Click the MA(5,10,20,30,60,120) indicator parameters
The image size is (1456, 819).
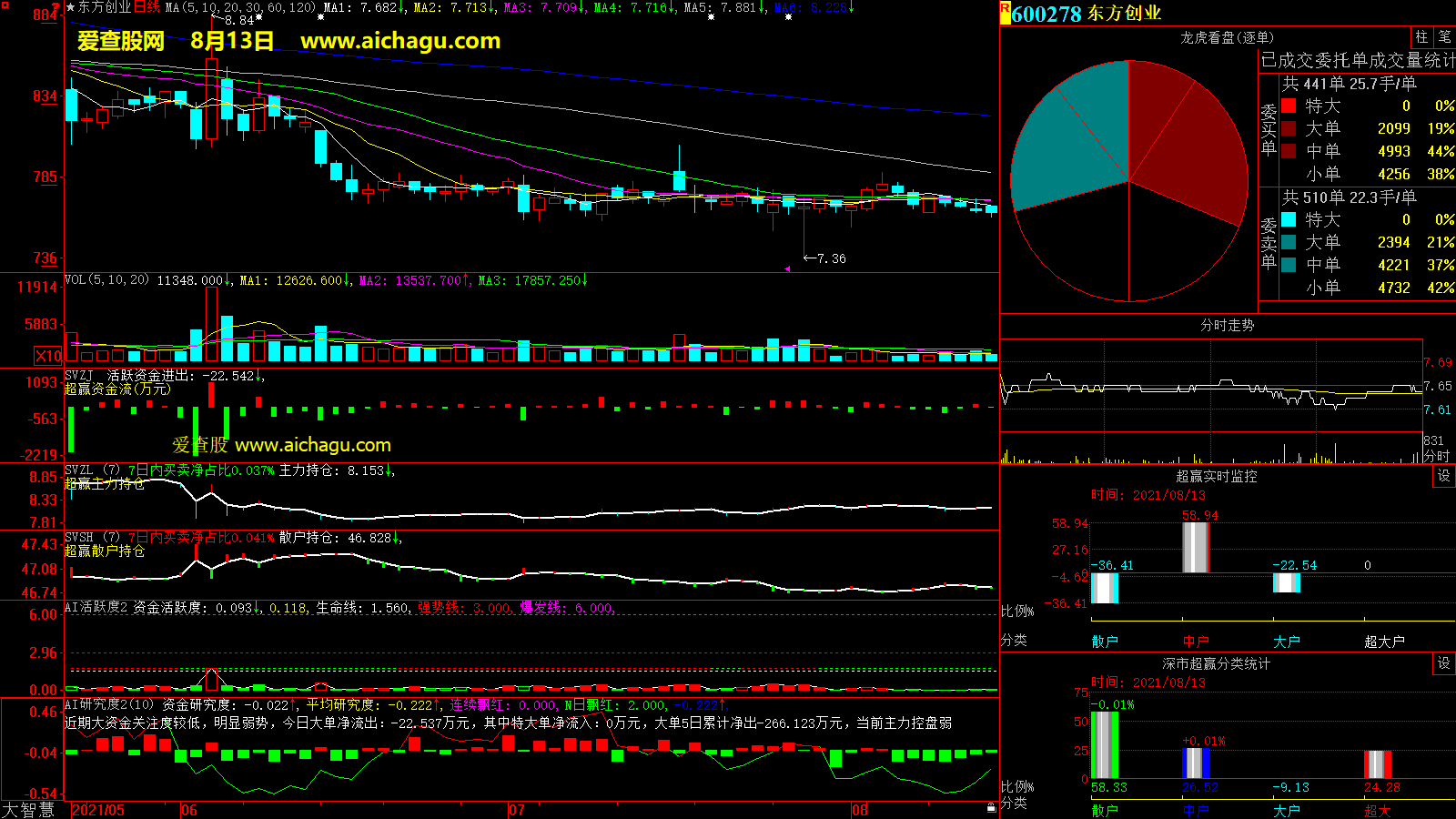coord(240,7)
